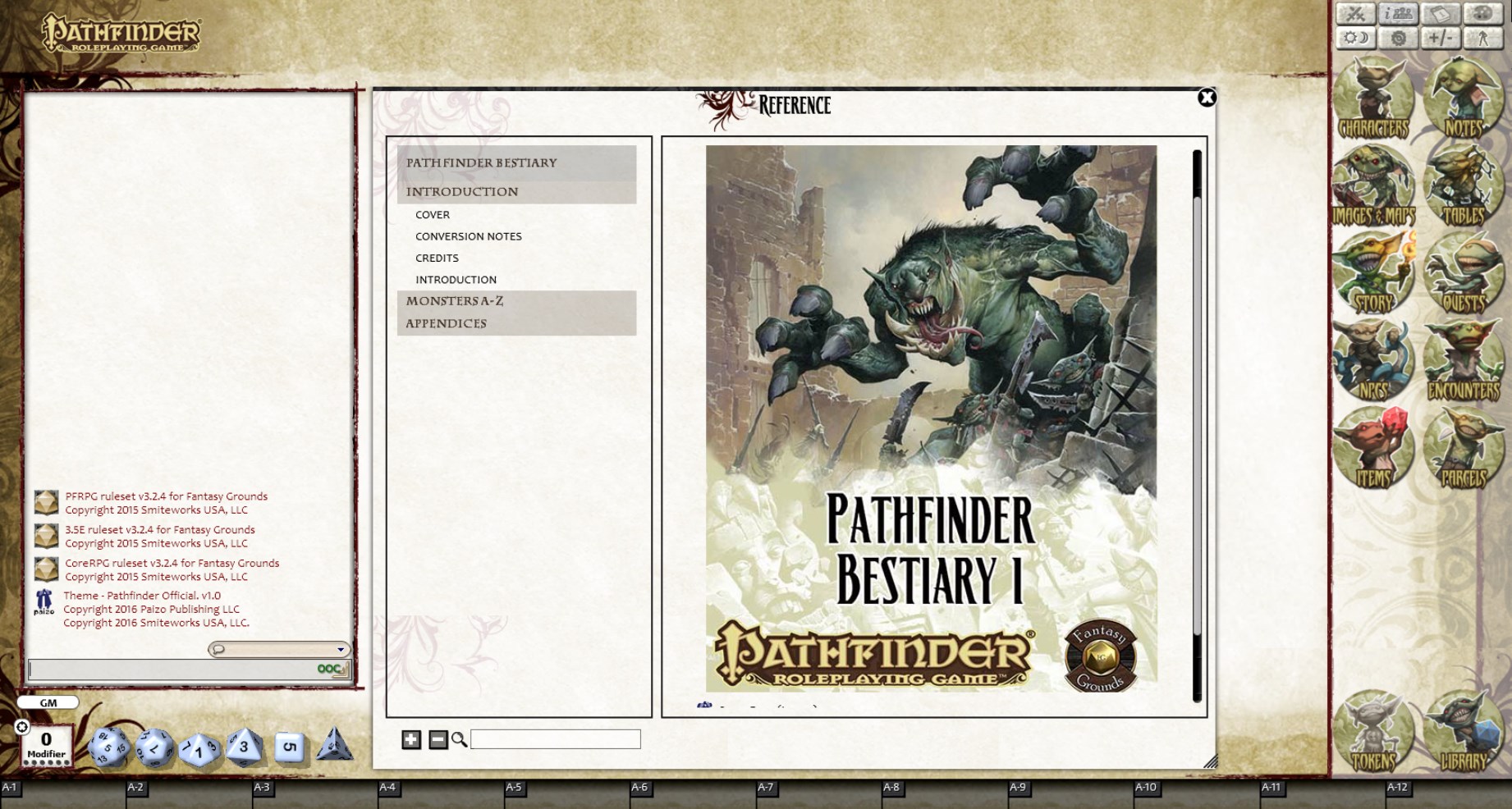Open the Tokens sidebar button
Viewport: 1512px width, 809px height.
(1373, 732)
